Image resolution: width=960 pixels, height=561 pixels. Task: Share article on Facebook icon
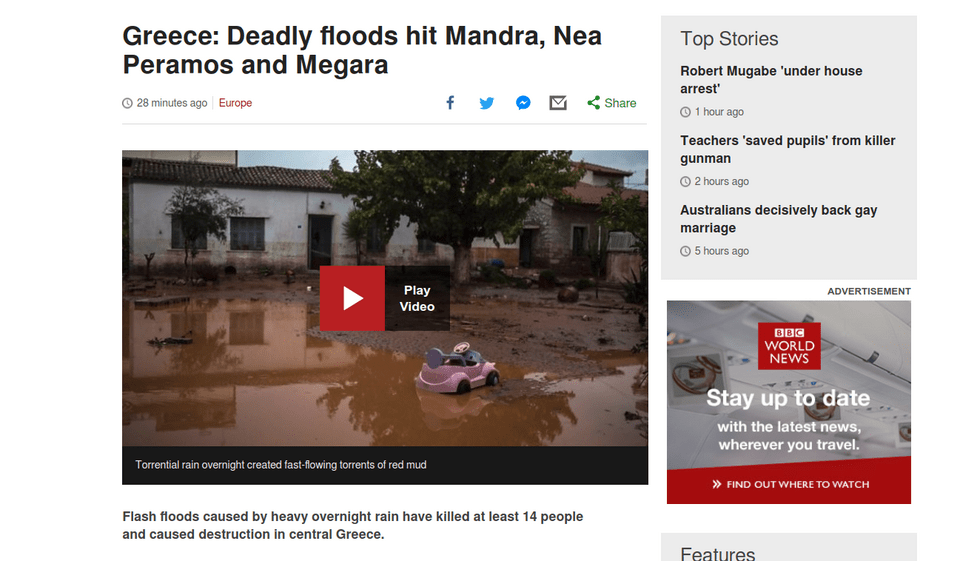pos(450,103)
